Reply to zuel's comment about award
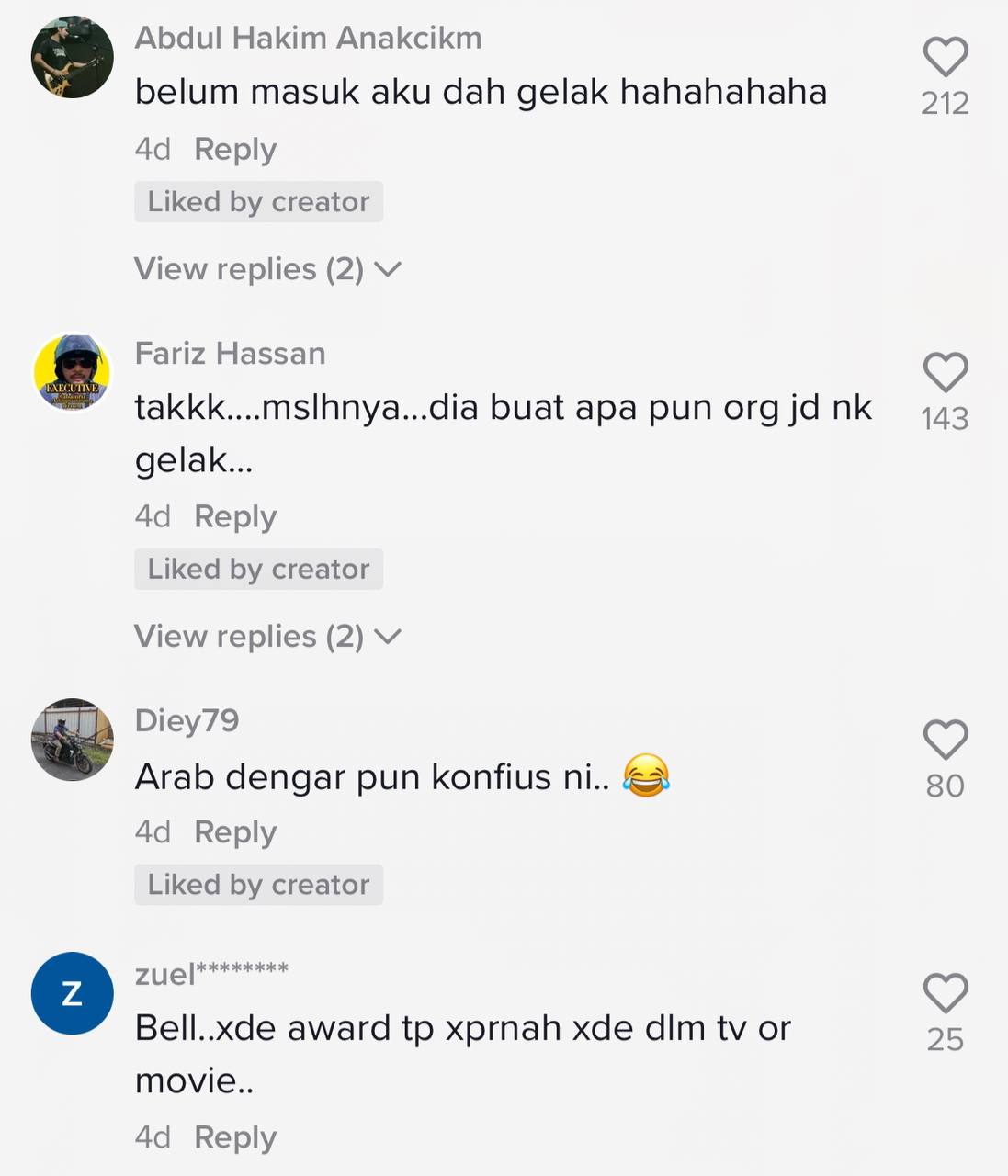Screen dimensions: 1008x1176 click(x=235, y=1137)
